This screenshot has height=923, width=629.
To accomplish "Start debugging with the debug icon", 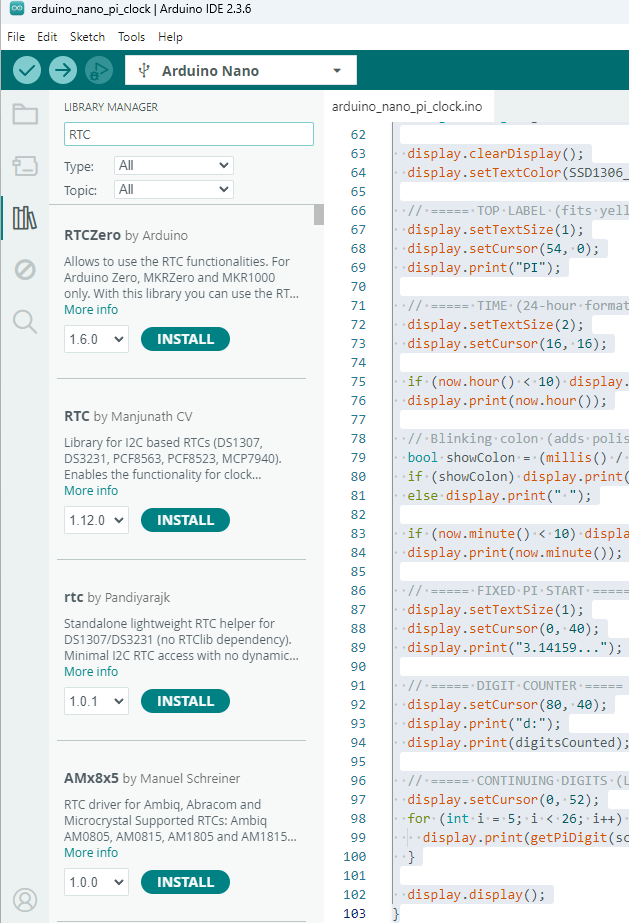I will [x=99, y=71].
